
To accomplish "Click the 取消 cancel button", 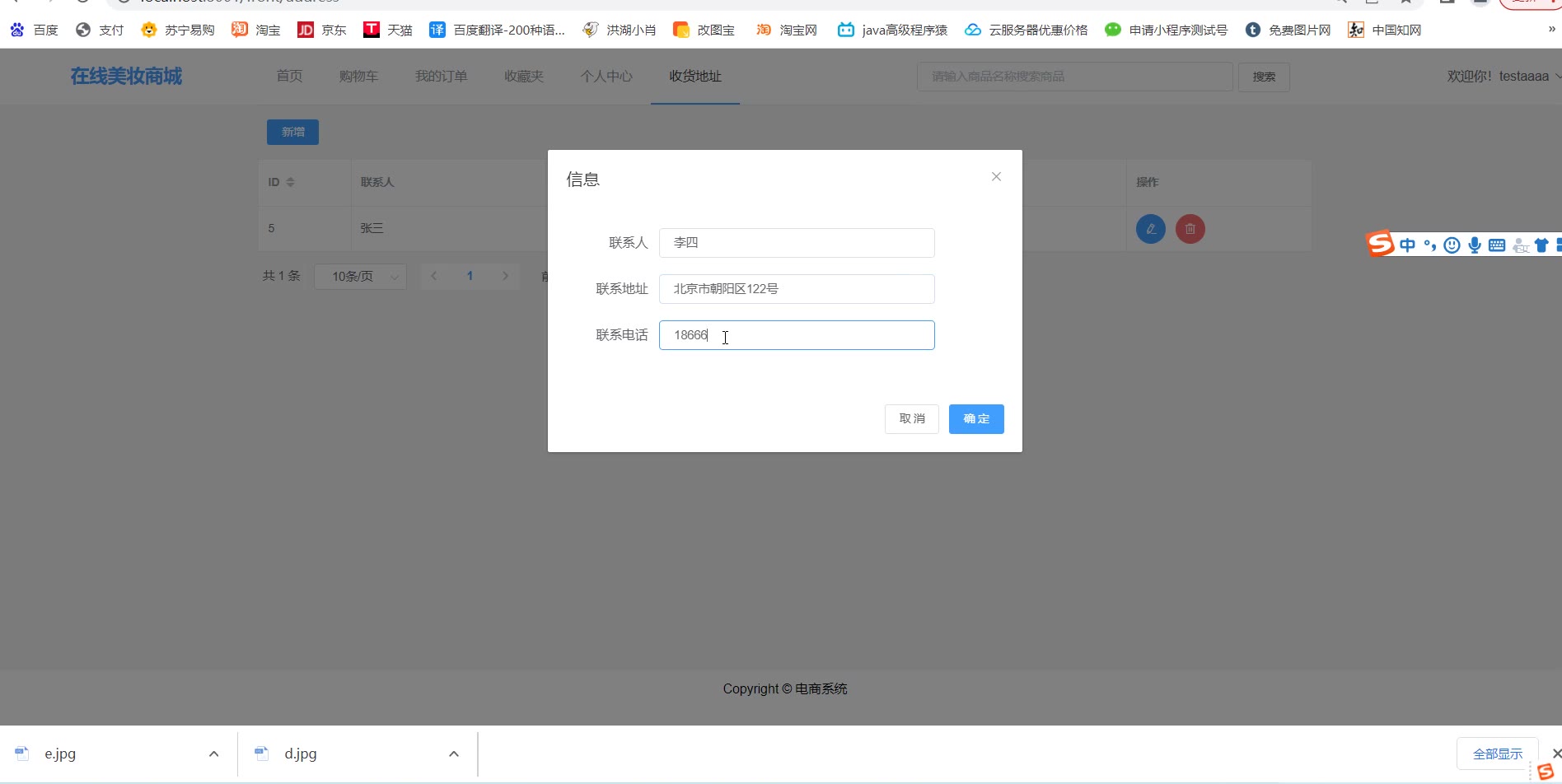I will click(x=911, y=419).
